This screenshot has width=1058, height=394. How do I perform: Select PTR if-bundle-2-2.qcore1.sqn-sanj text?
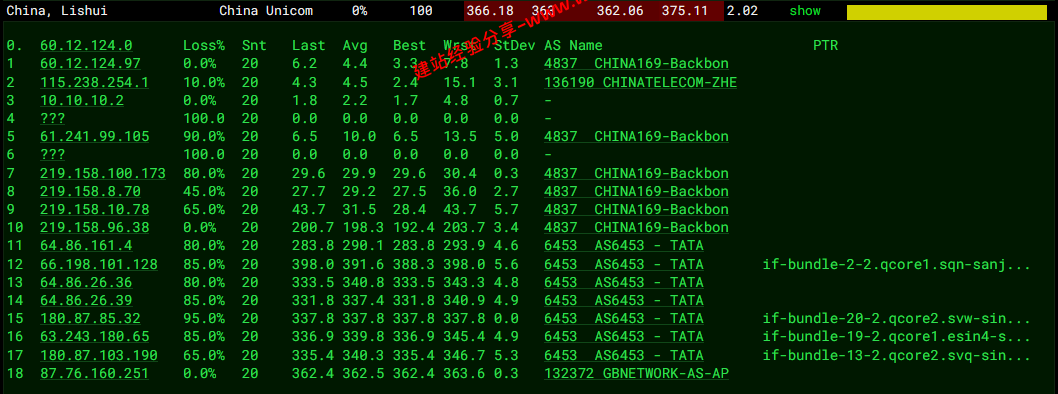[897, 264]
